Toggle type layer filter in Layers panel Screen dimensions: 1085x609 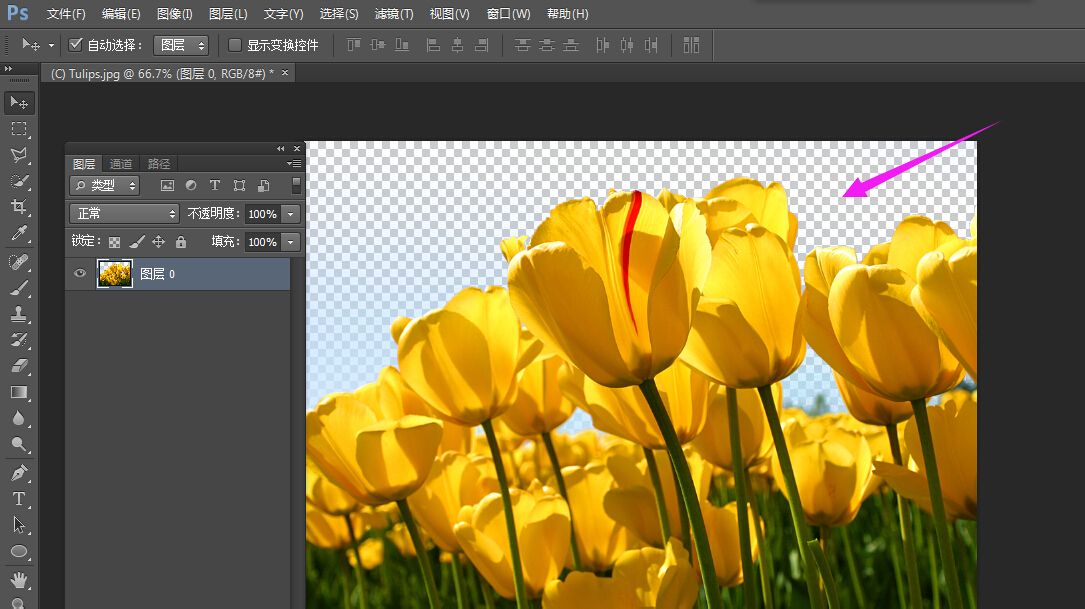[215, 185]
